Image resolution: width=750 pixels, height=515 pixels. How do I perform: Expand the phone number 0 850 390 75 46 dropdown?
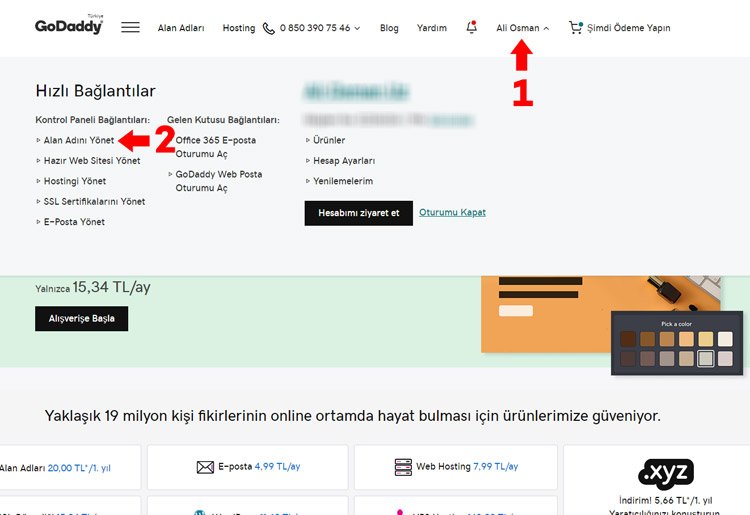pos(320,28)
